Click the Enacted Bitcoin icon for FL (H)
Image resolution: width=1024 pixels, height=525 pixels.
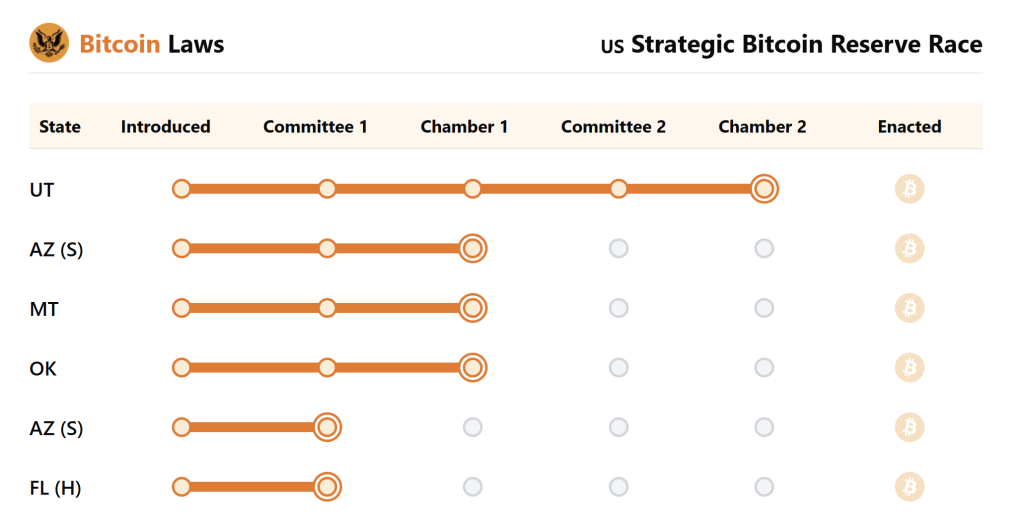click(x=909, y=487)
